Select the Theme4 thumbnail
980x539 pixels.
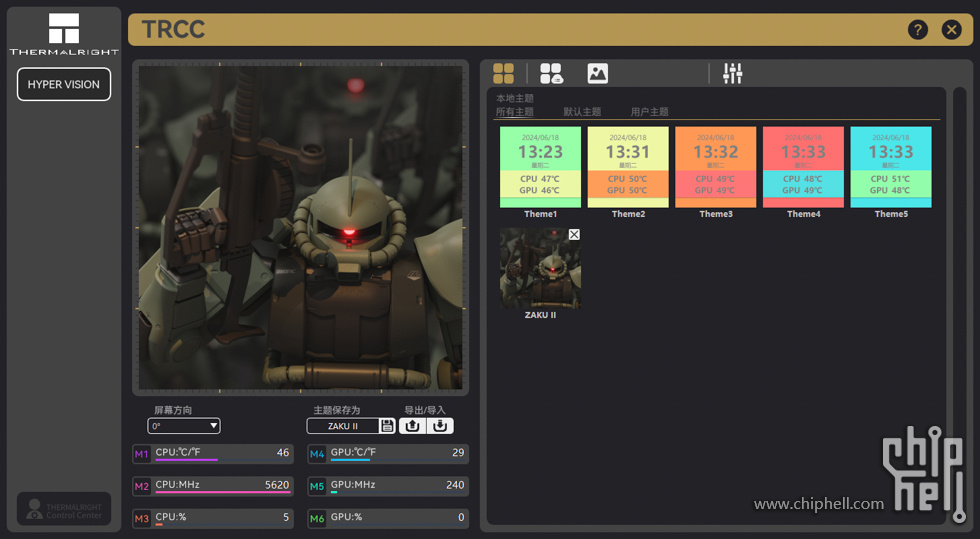click(x=803, y=167)
